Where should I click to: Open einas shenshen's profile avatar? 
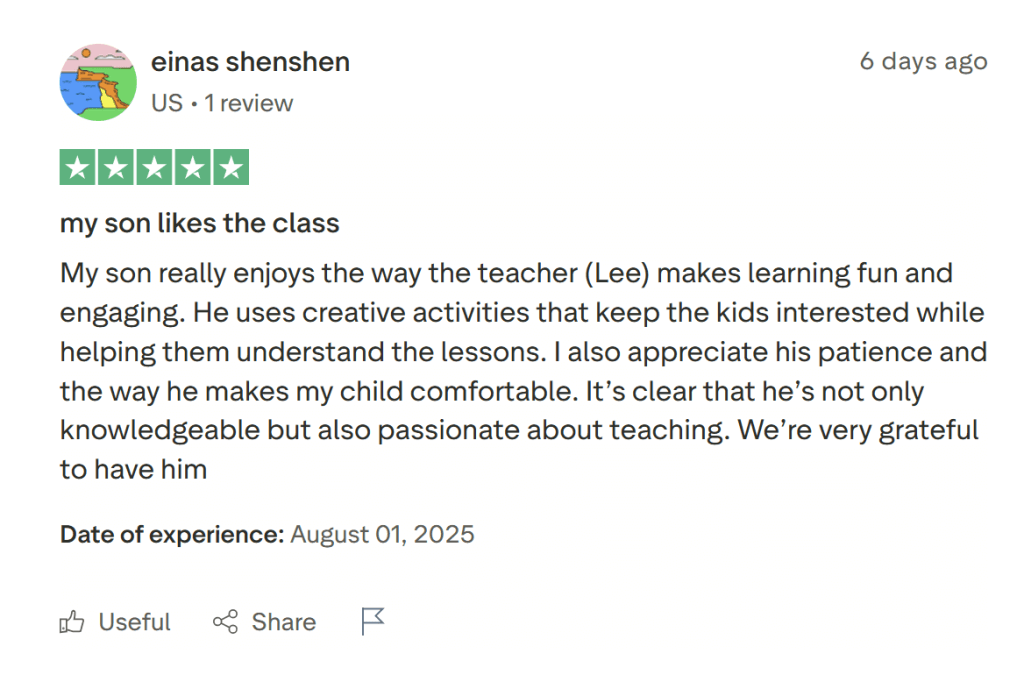point(98,82)
